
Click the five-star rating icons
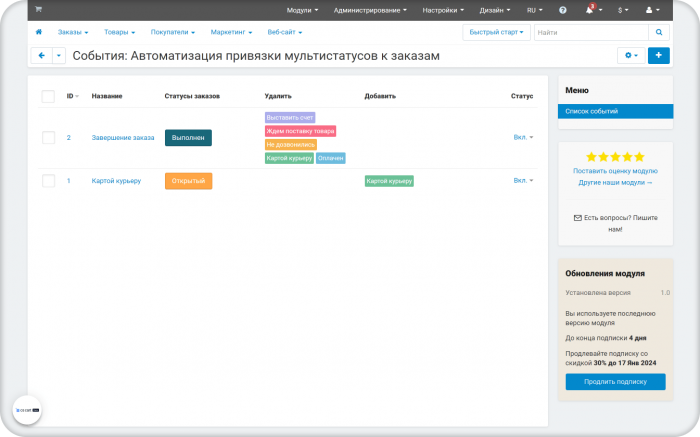[615, 157]
